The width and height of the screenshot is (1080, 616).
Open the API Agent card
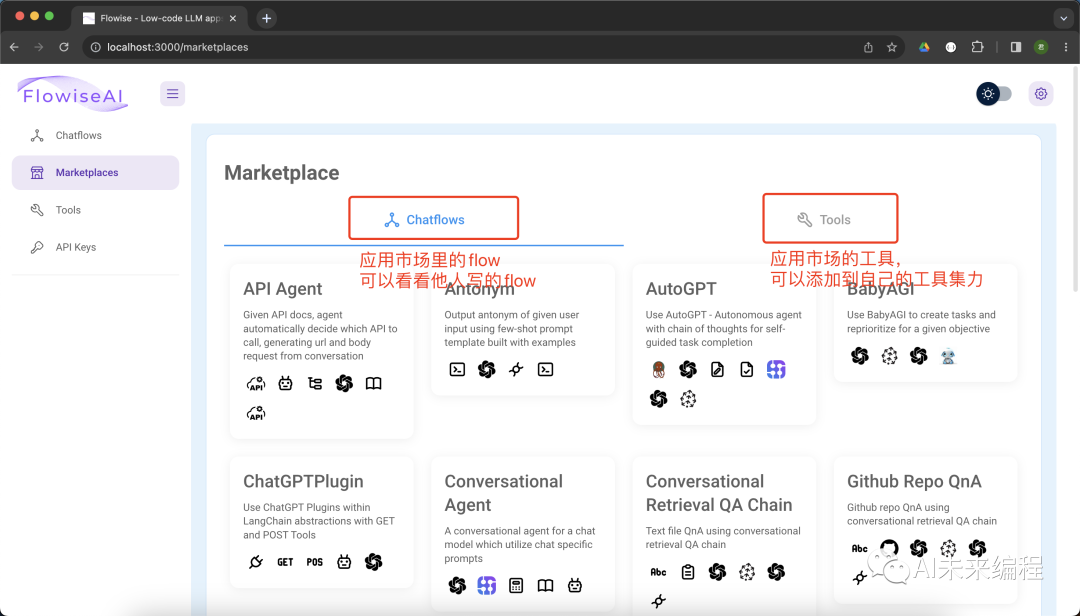[x=322, y=351]
